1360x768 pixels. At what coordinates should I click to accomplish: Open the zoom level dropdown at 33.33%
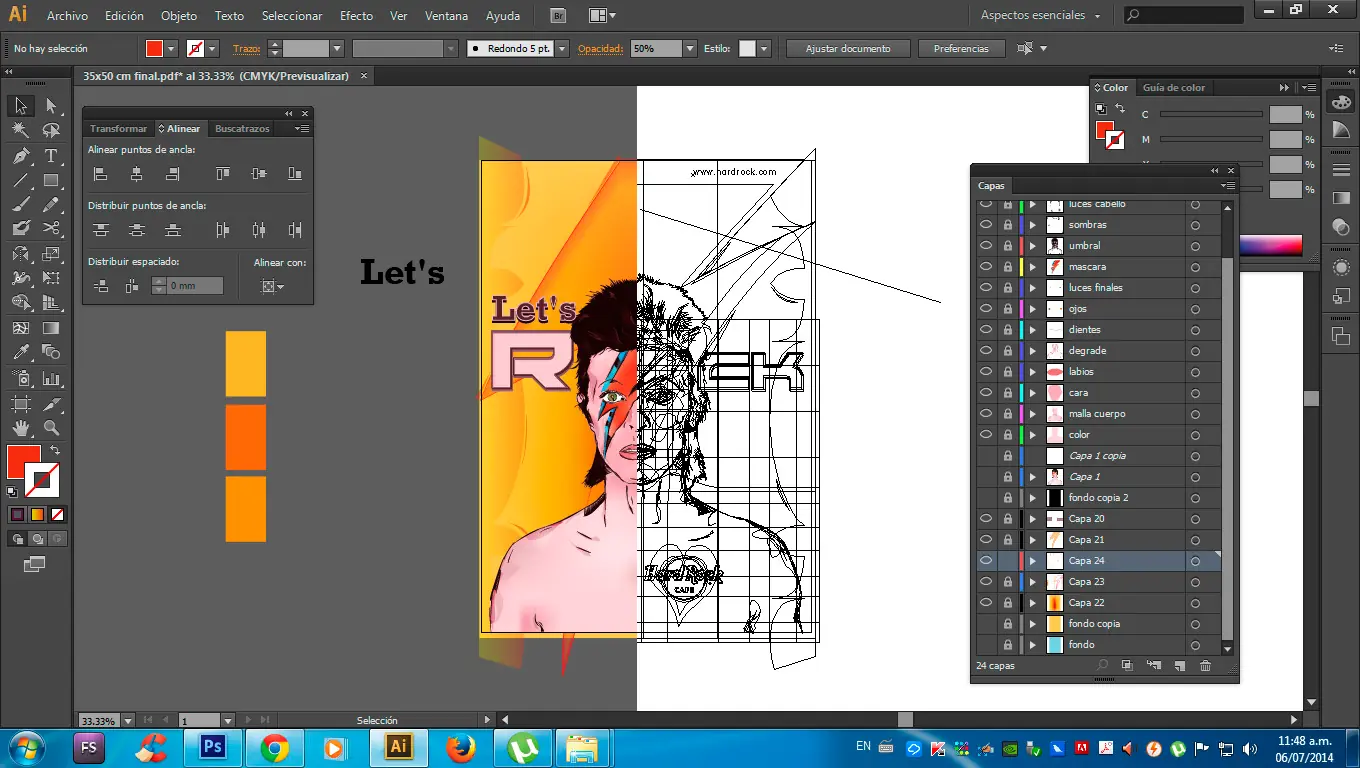127,720
